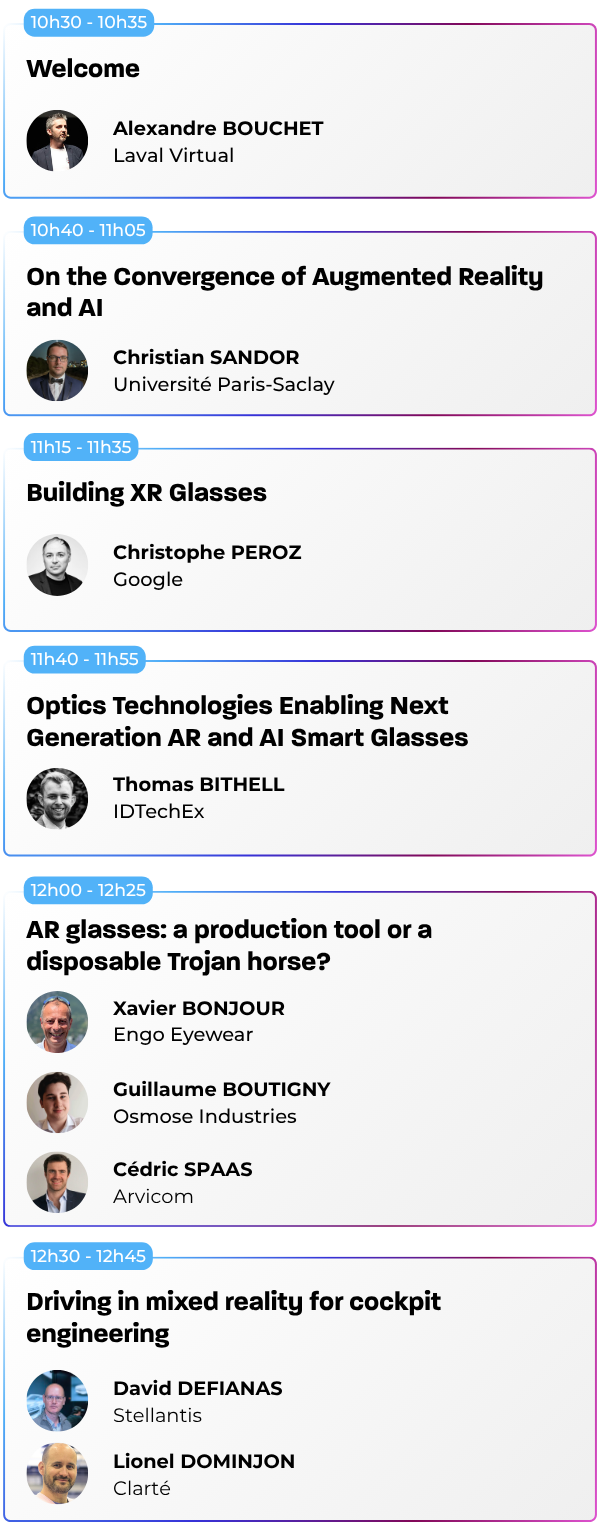Click Christian Sandor's avatar picture
The height and width of the screenshot is (1535, 600).
click(57, 370)
